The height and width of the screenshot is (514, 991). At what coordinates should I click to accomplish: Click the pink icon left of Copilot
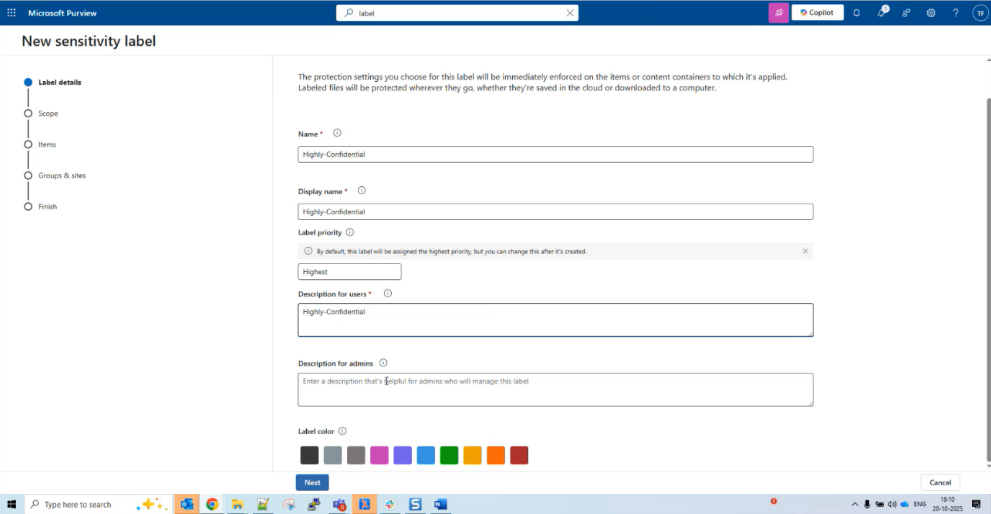click(778, 13)
